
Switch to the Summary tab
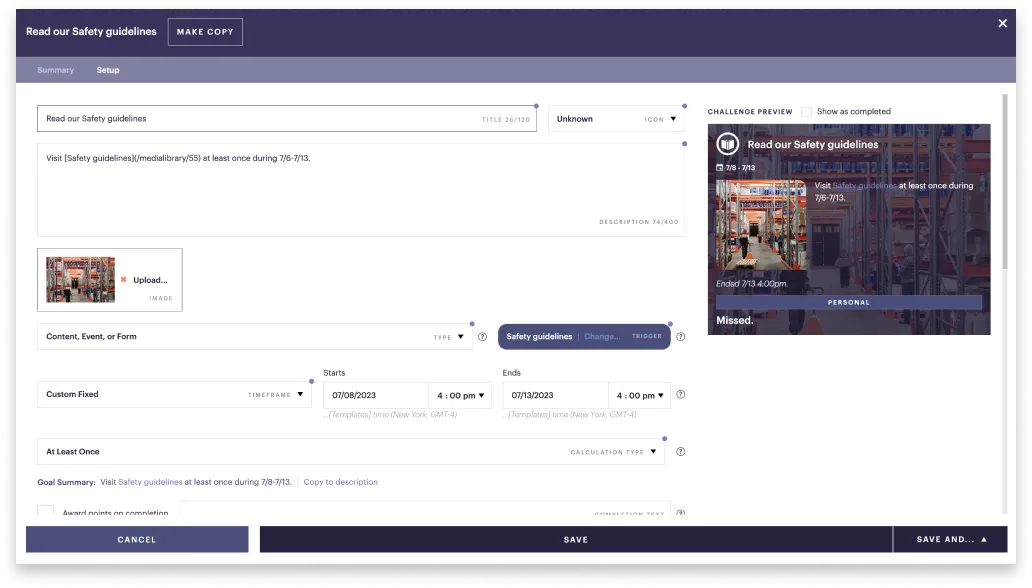point(55,70)
